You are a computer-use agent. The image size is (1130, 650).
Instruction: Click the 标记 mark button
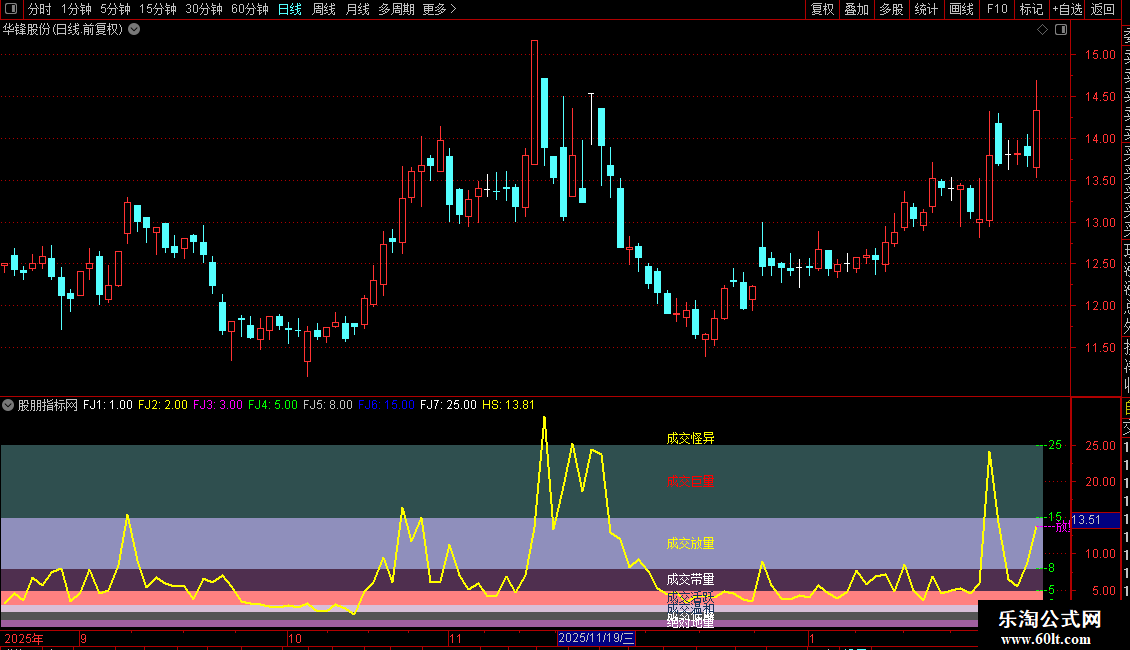pyautogui.click(x=1031, y=9)
